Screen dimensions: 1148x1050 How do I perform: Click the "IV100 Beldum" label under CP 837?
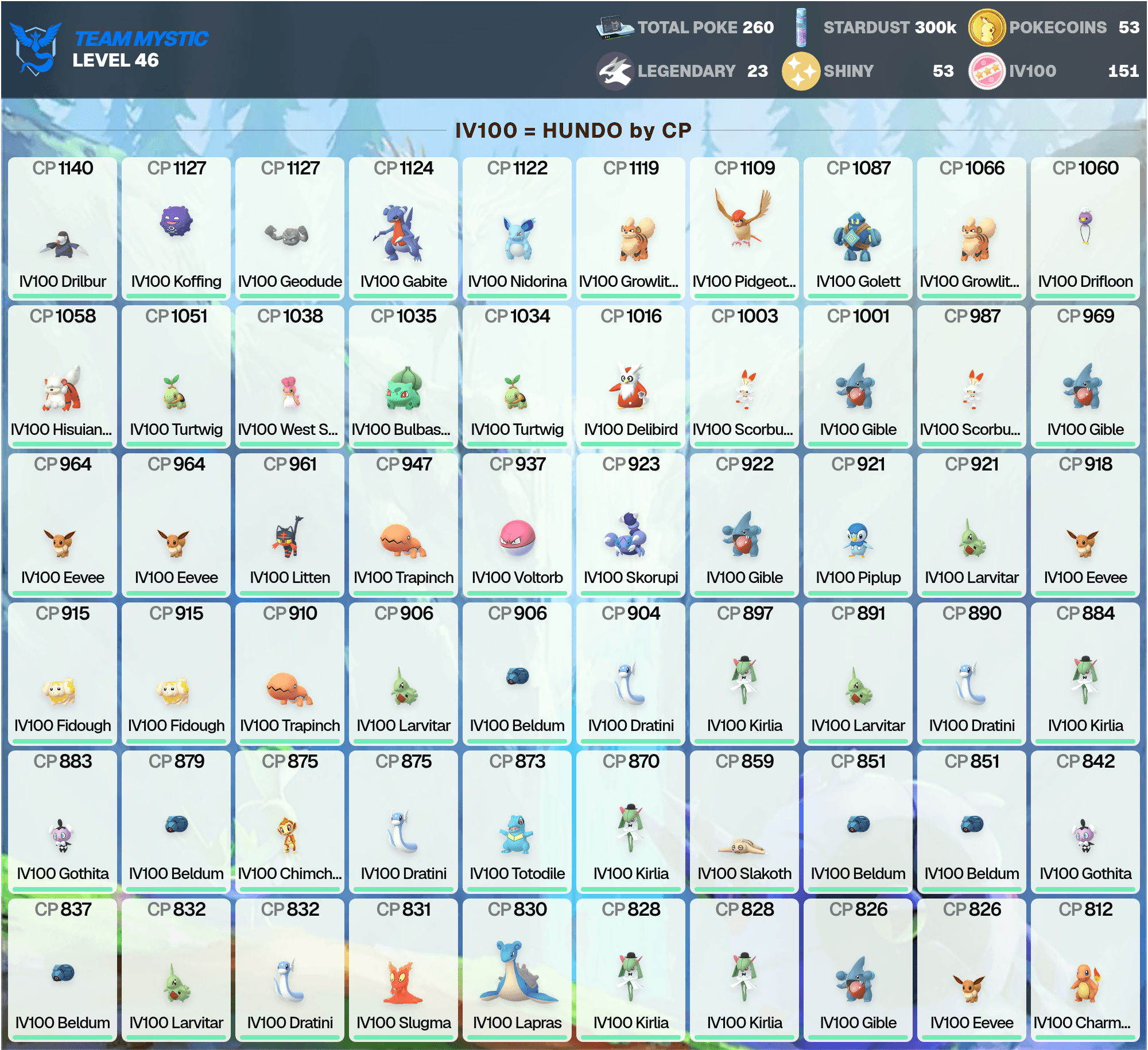coord(63,1022)
